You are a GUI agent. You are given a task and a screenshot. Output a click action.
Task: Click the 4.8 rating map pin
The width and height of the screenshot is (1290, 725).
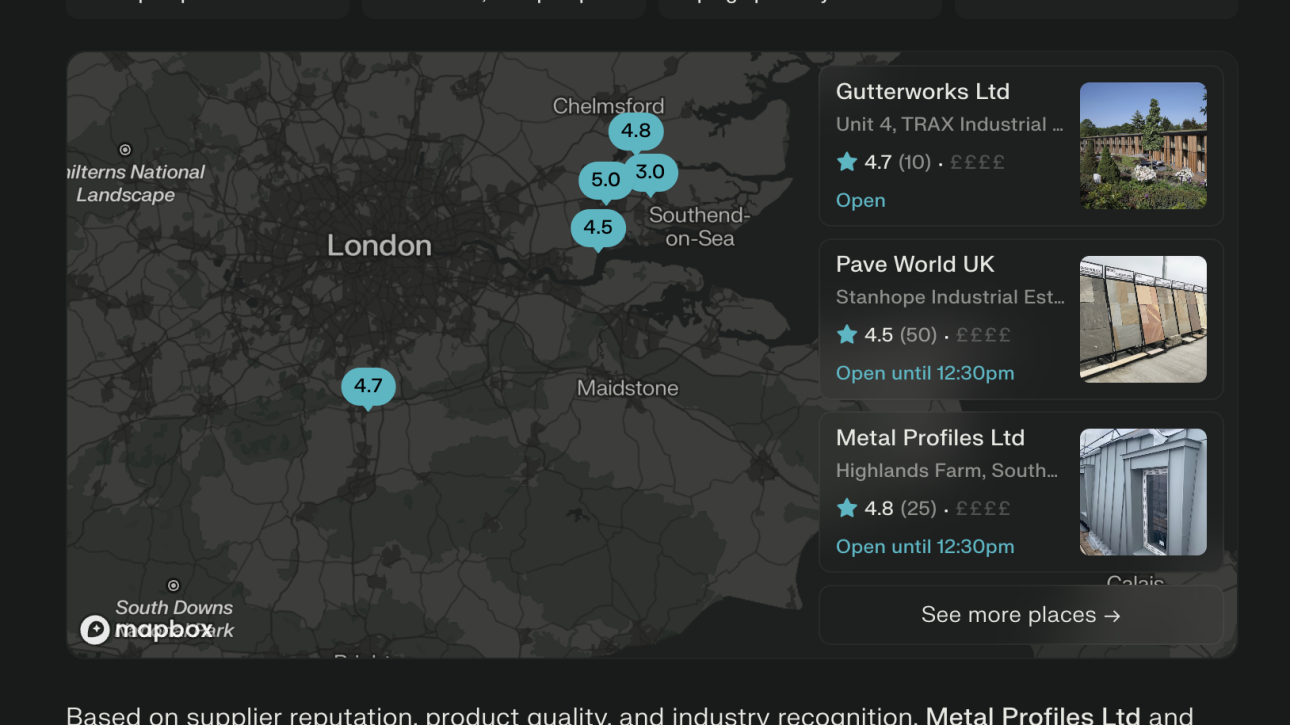point(635,131)
